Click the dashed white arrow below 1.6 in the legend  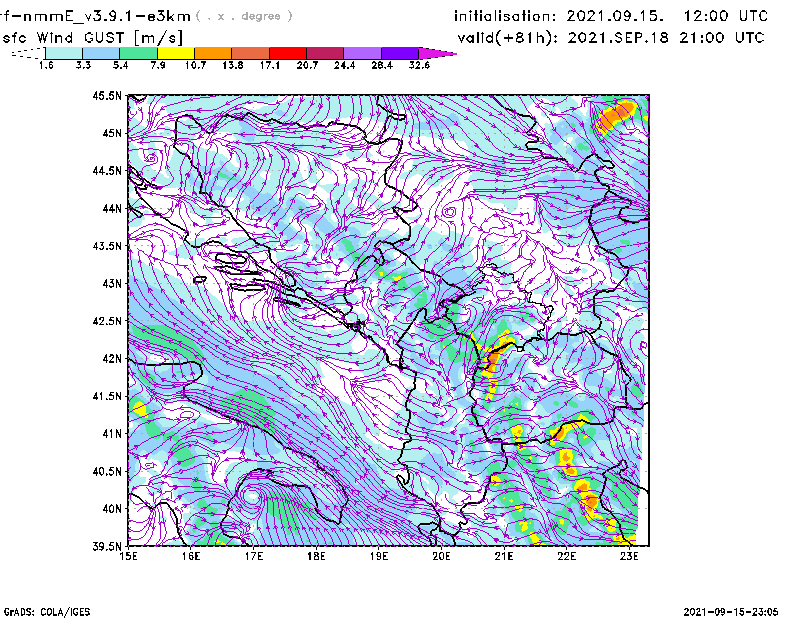(28, 53)
